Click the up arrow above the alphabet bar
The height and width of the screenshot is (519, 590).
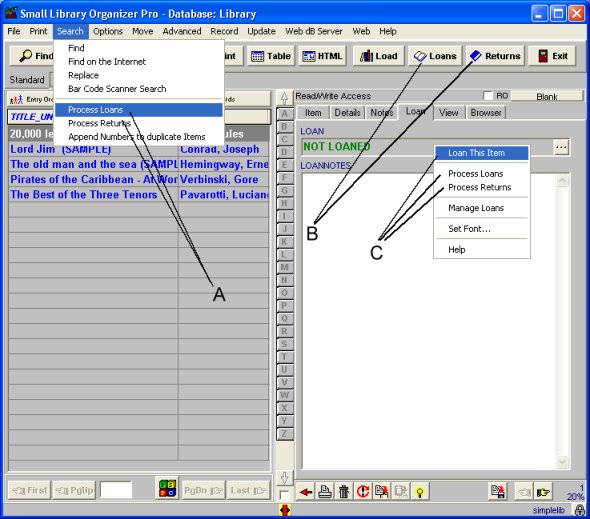tap(284, 98)
